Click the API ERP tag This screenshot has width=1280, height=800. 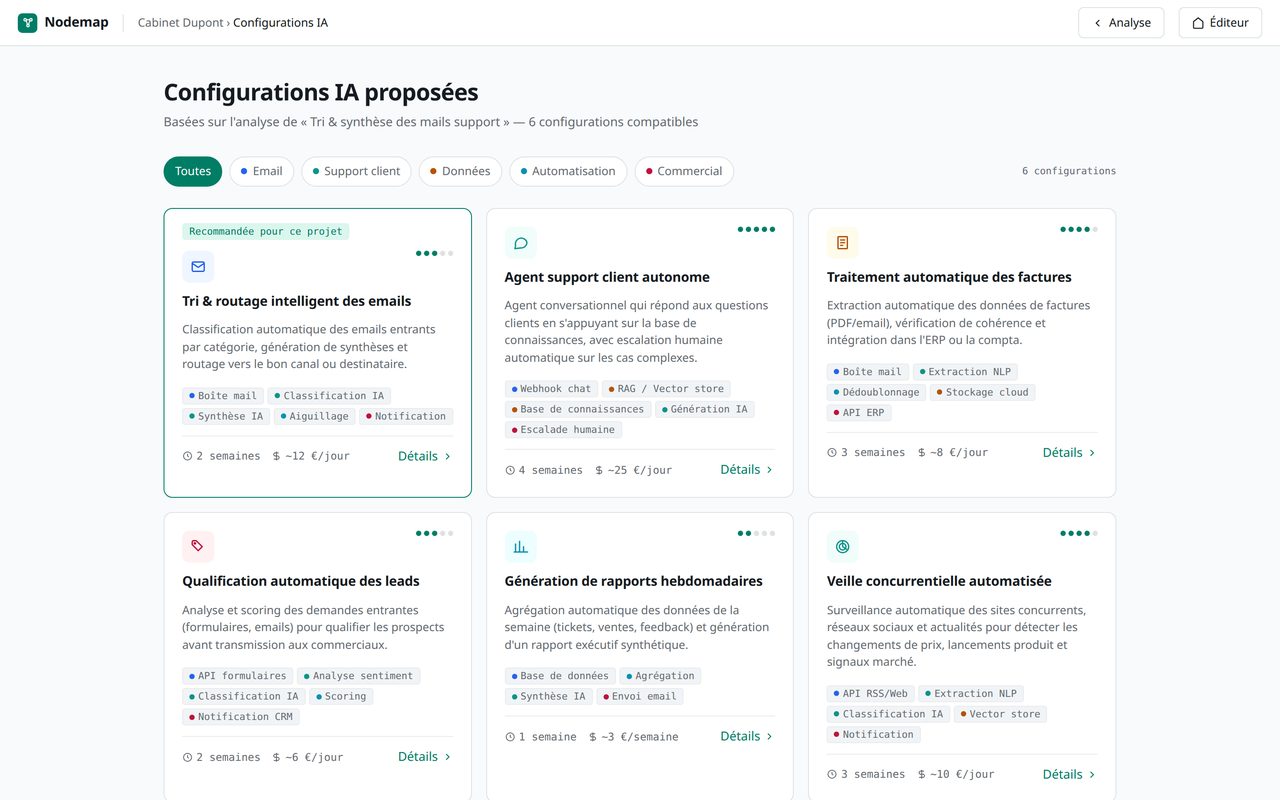pyautogui.click(x=859, y=412)
